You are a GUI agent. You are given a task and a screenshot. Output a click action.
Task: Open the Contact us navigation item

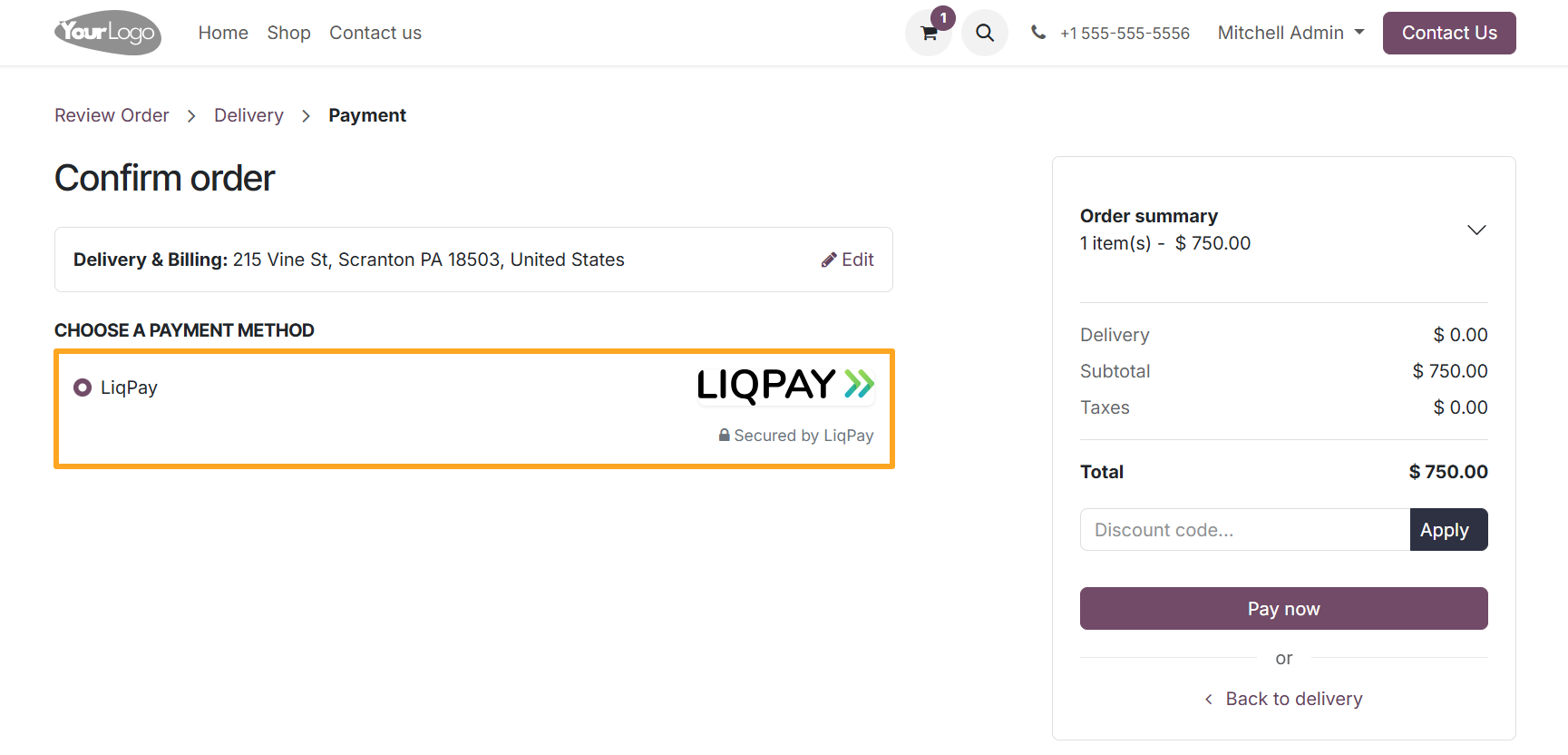point(375,33)
